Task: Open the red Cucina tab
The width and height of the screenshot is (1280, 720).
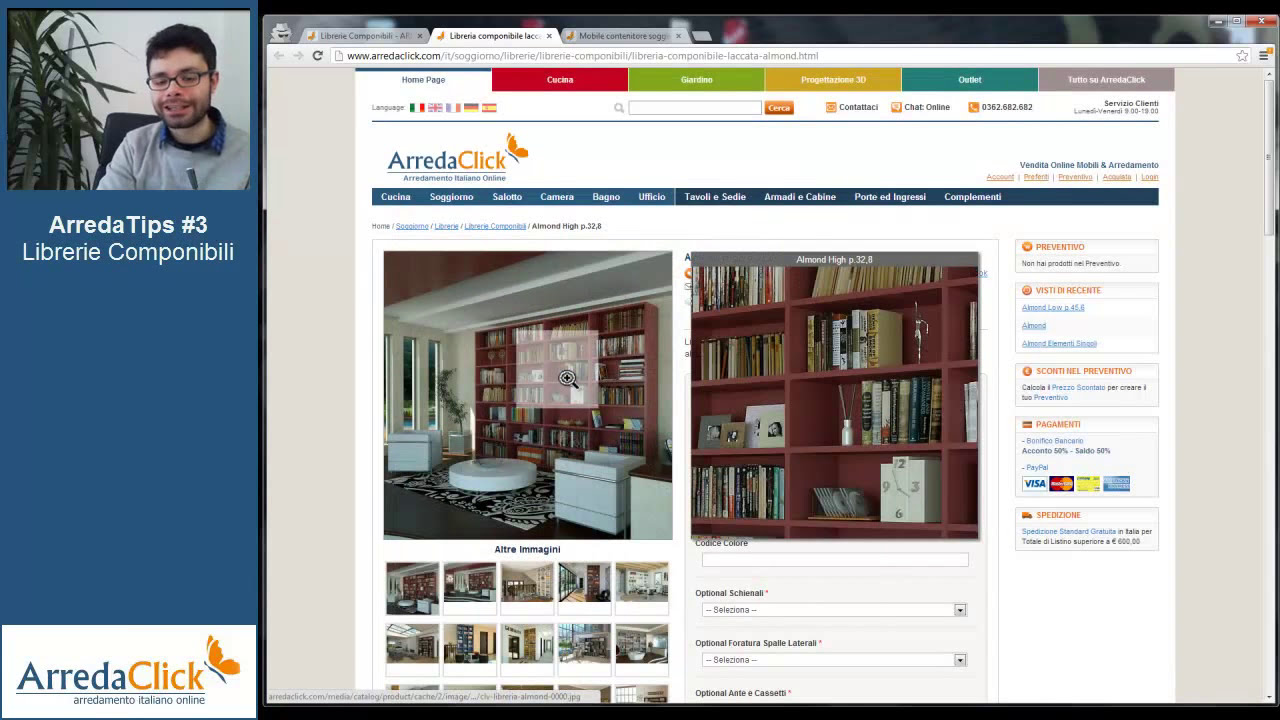Action: click(560, 80)
